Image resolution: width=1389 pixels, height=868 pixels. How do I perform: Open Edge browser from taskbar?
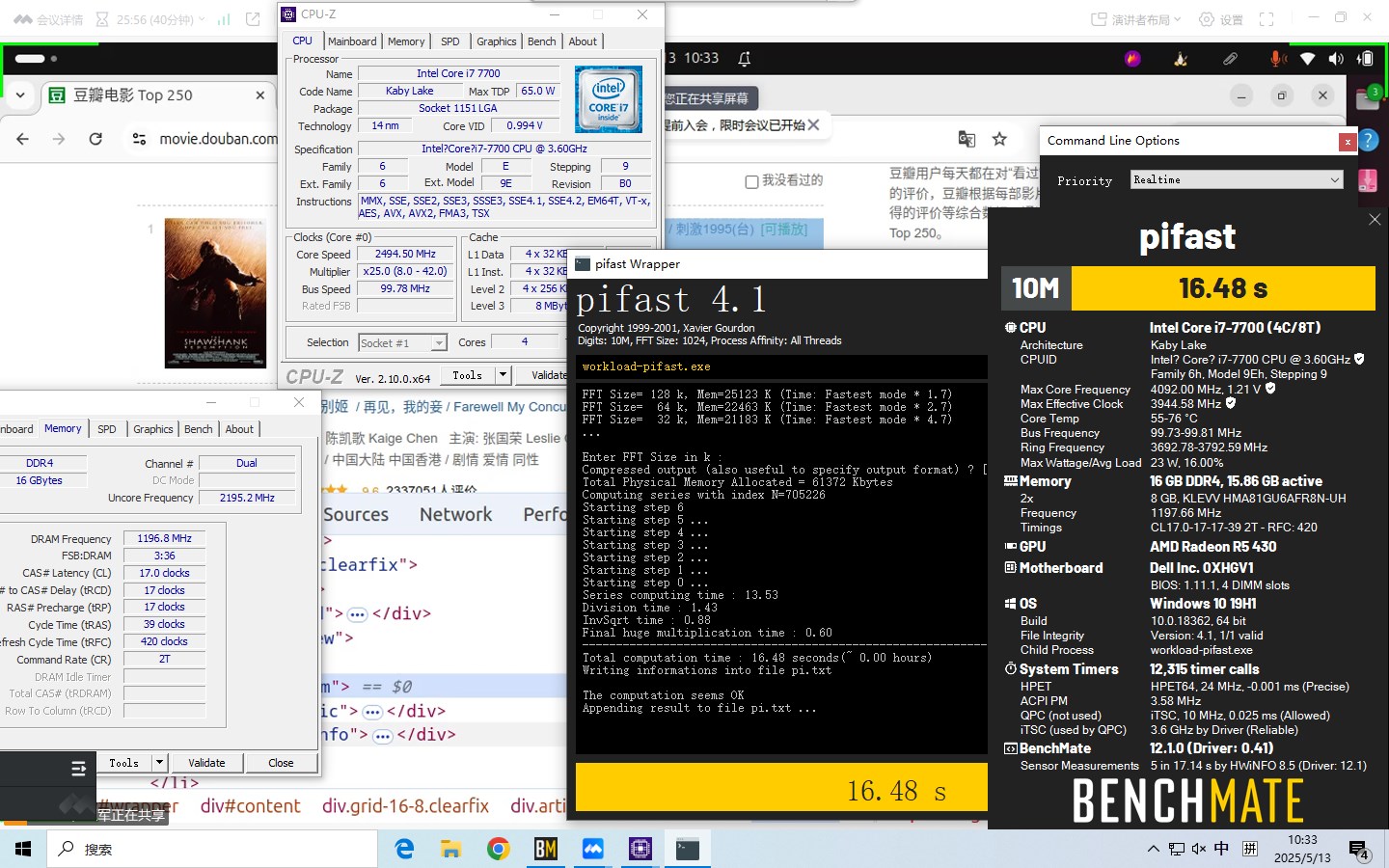(x=405, y=849)
